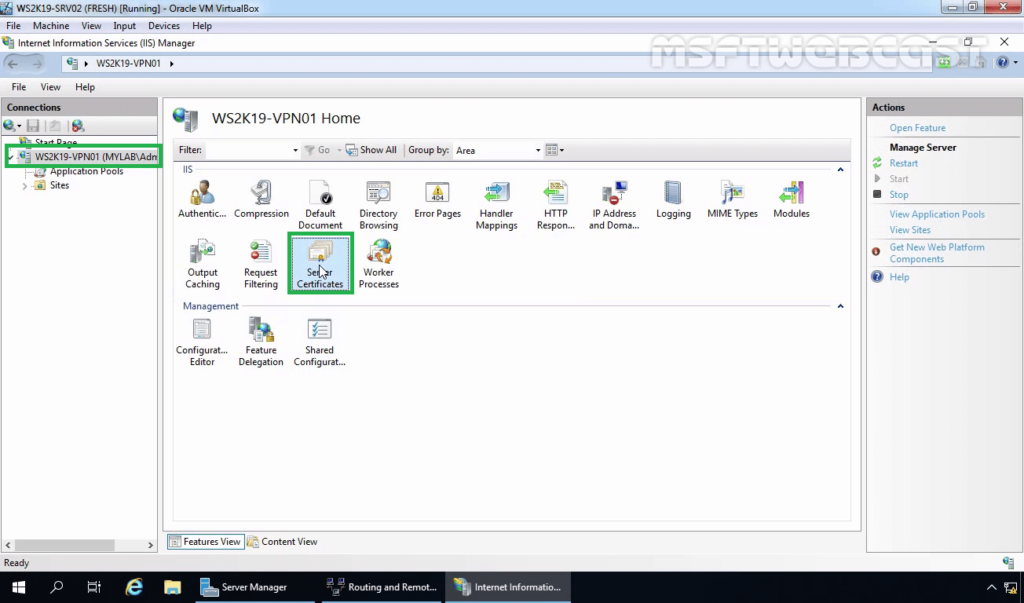Click Restart in Manage Server
Image resolution: width=1024 pixels, height=603 pixels.
903,163
